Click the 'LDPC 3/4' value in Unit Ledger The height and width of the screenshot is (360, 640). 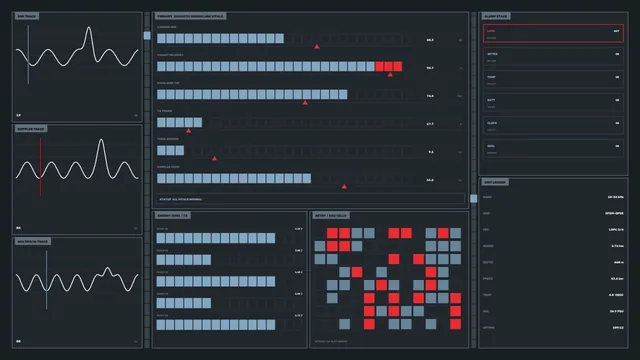(x=616, y=230)
